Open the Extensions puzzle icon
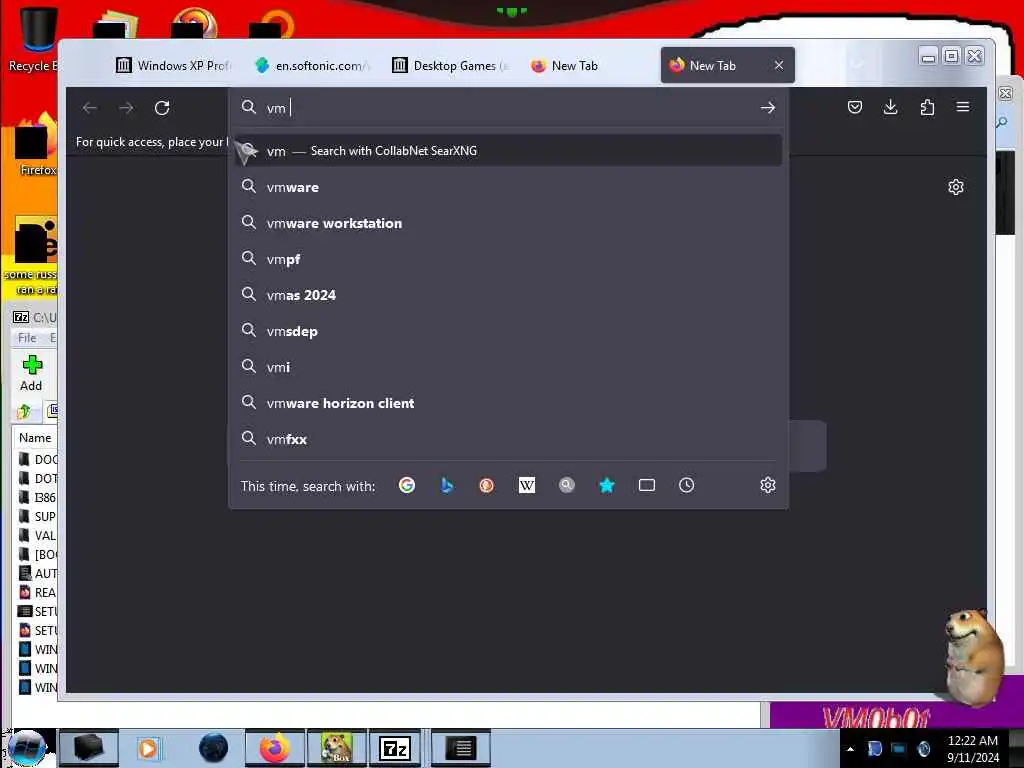Screen dimensions: 1024x768 tap(927, 107)
